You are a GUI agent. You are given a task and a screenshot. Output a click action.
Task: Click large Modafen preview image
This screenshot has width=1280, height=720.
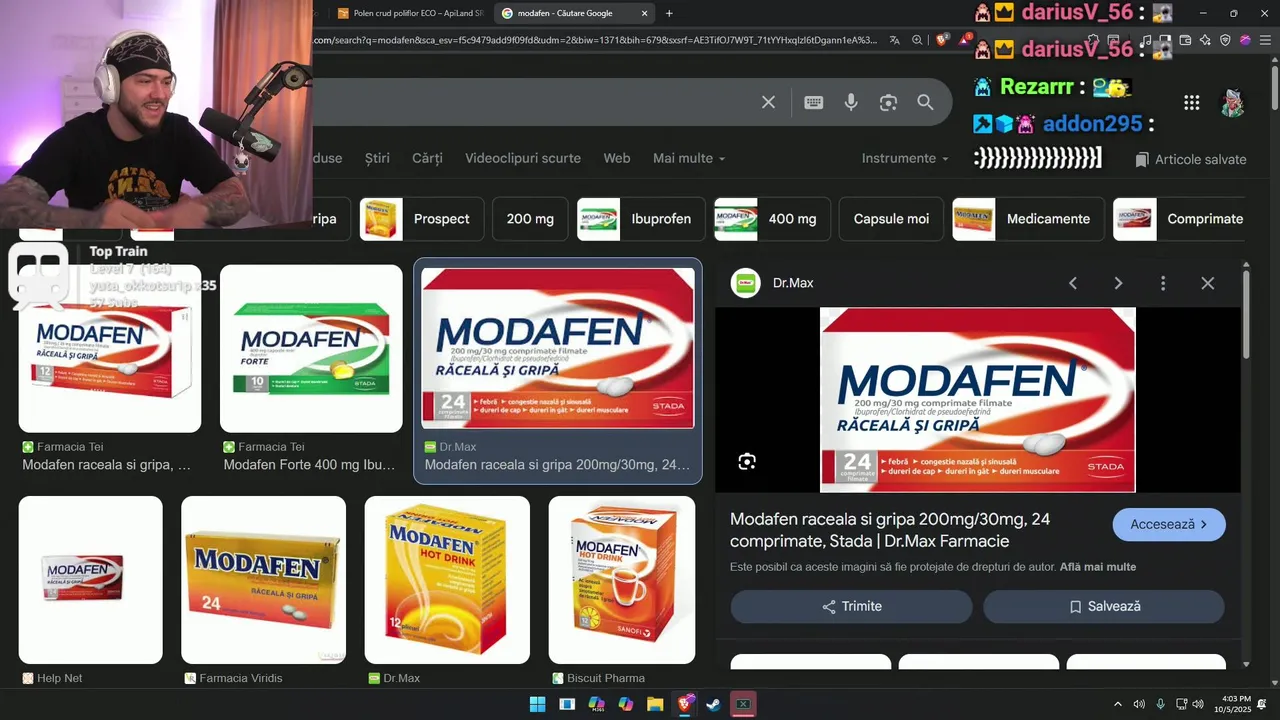point(978,400)
